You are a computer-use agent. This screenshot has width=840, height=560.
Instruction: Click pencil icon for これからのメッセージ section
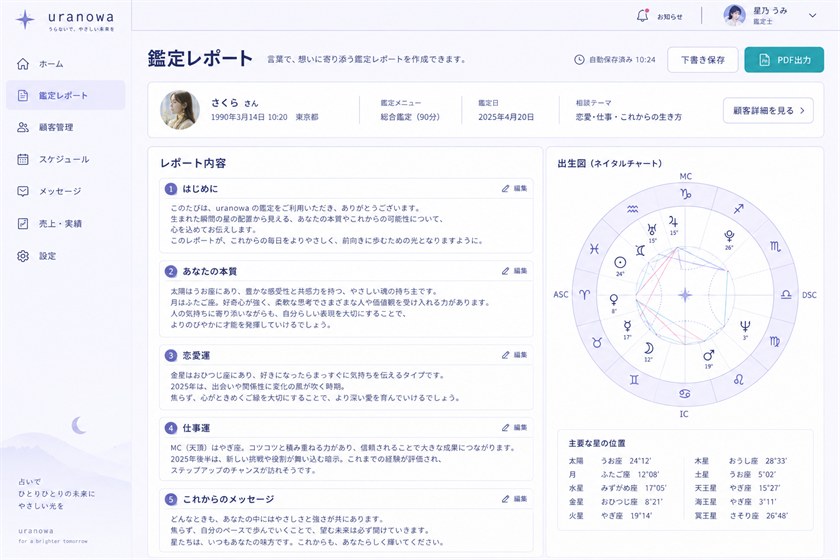click(505, 498)
